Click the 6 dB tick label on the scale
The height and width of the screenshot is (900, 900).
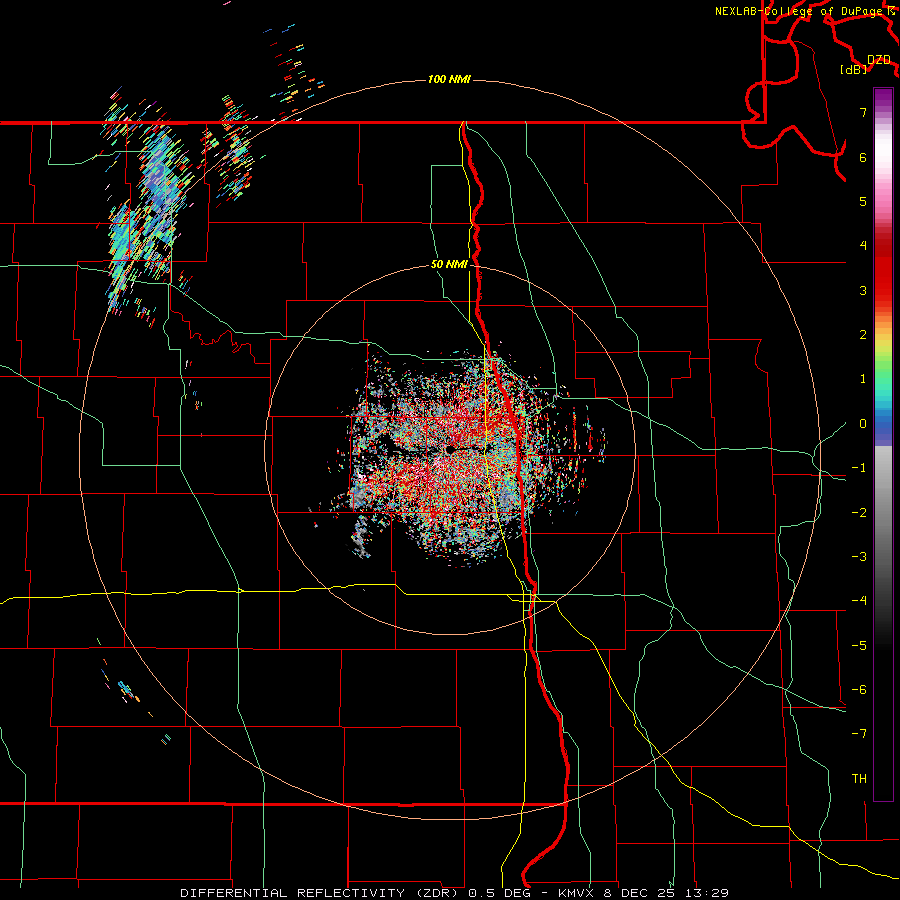[863, 157]
